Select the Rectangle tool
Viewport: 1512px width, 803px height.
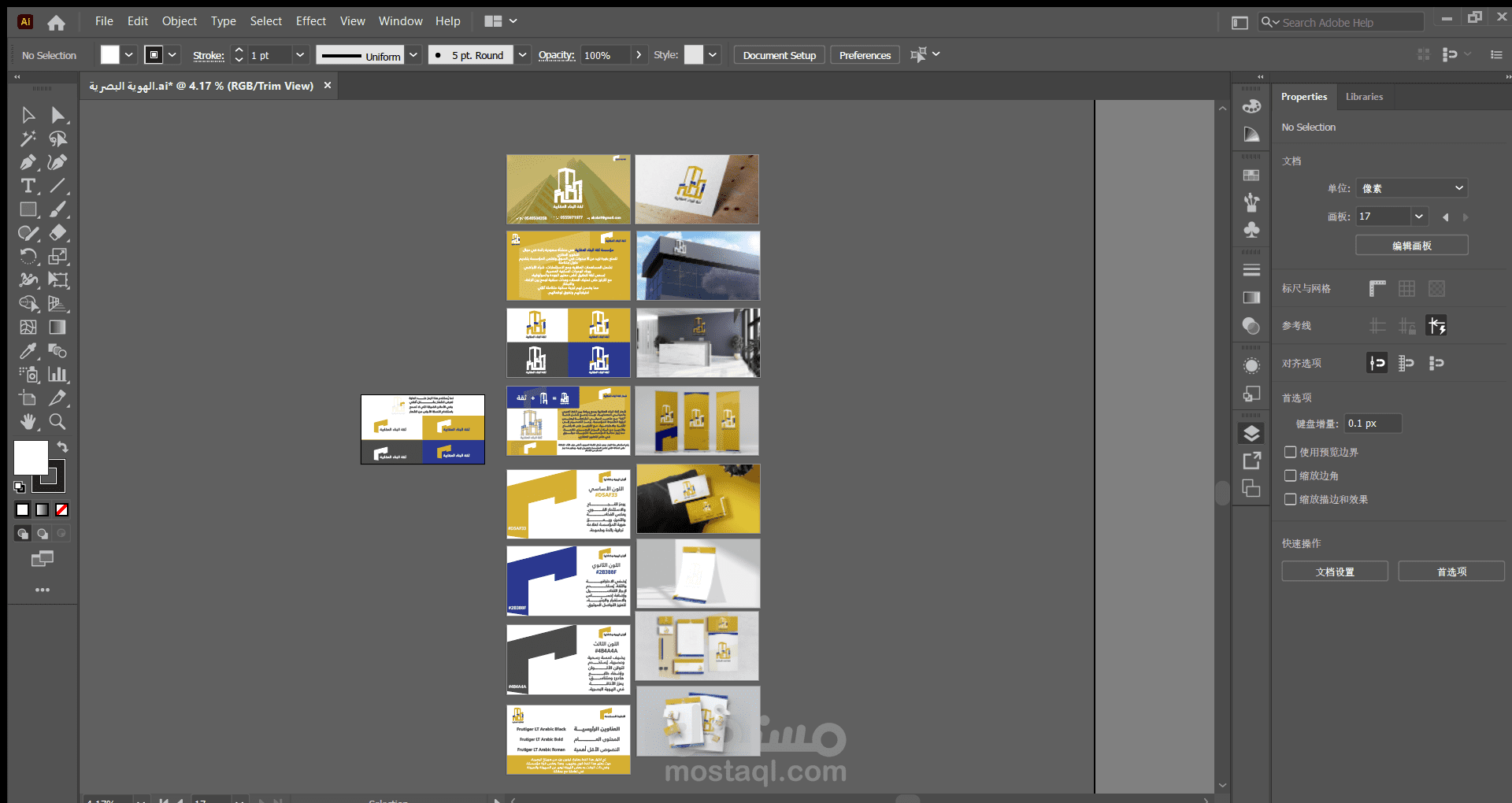(28, 210)
